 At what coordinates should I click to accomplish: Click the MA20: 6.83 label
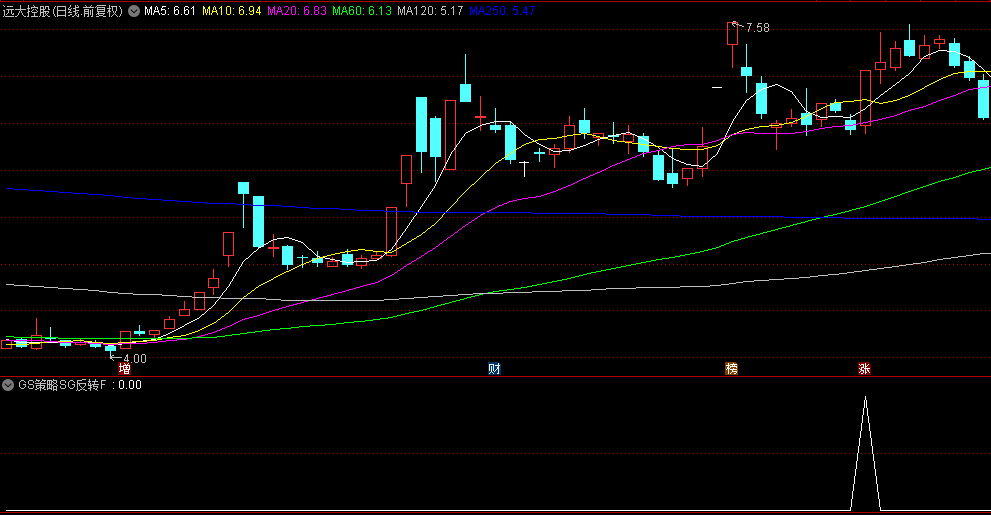point(297,11)
